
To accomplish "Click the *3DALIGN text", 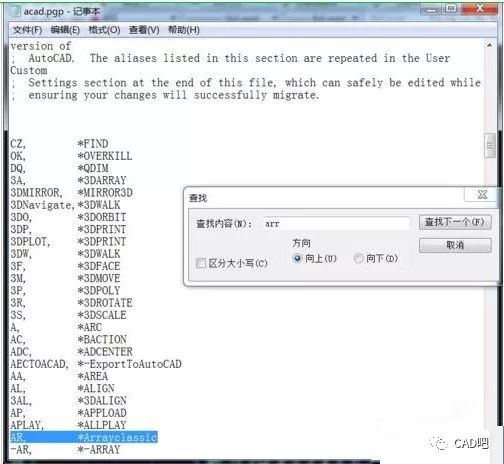I will [x=102, y=400].
